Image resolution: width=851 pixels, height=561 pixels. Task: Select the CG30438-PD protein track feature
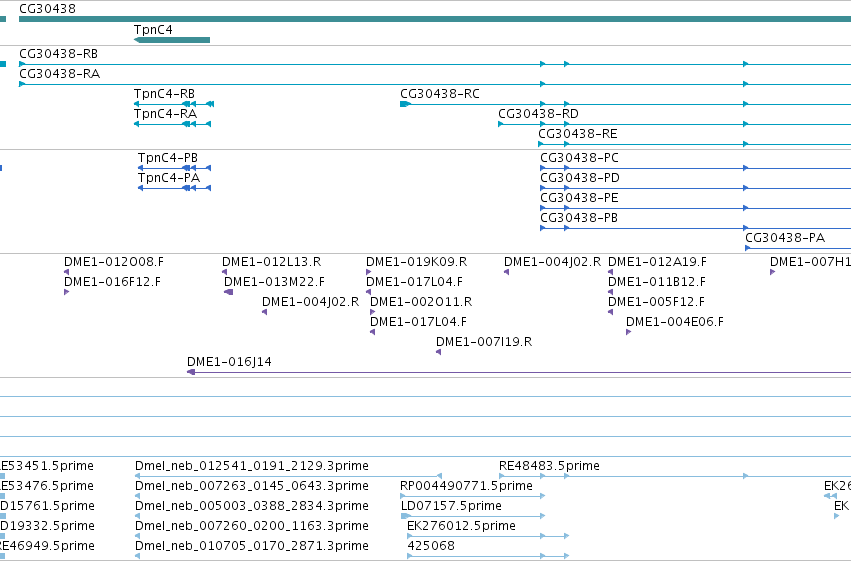pos(695,188)
